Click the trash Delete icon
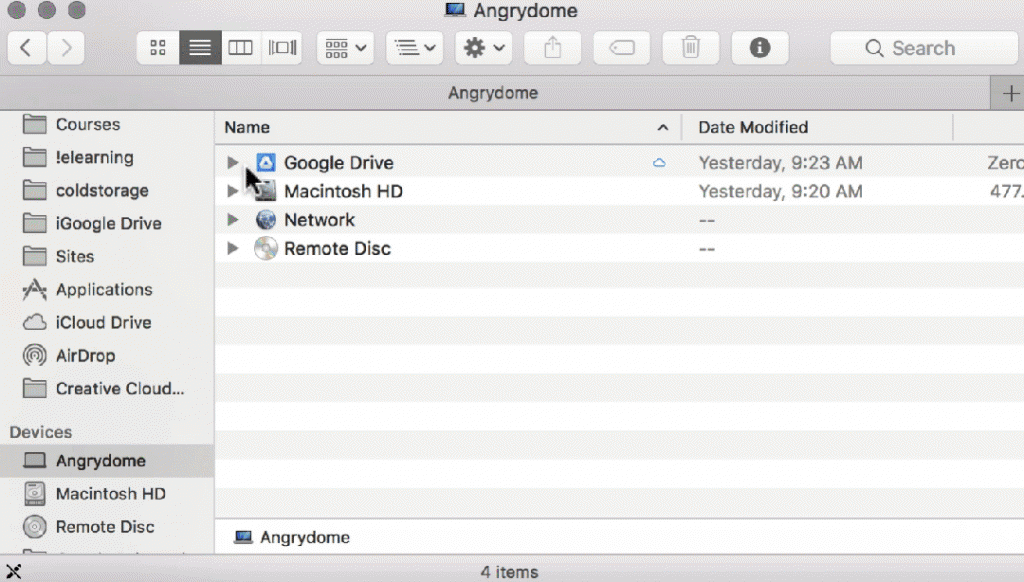 [x=691, y=48]
